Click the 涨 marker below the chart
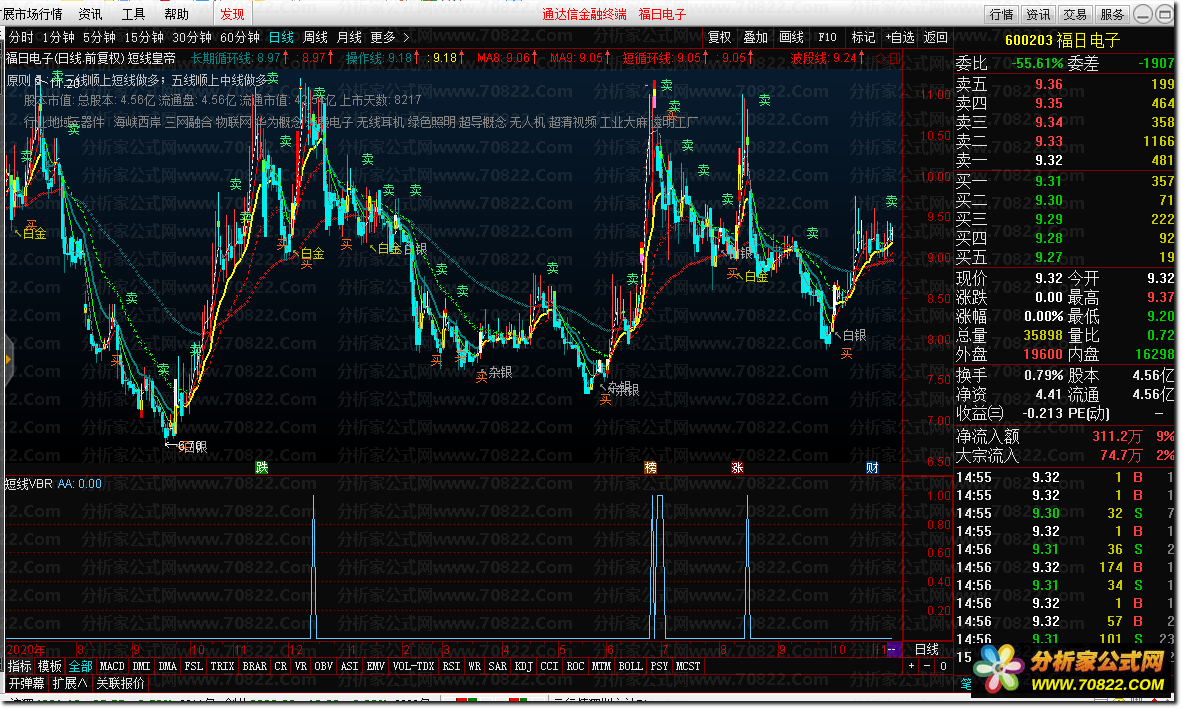 pyautogui.click(x=737, y=468)
